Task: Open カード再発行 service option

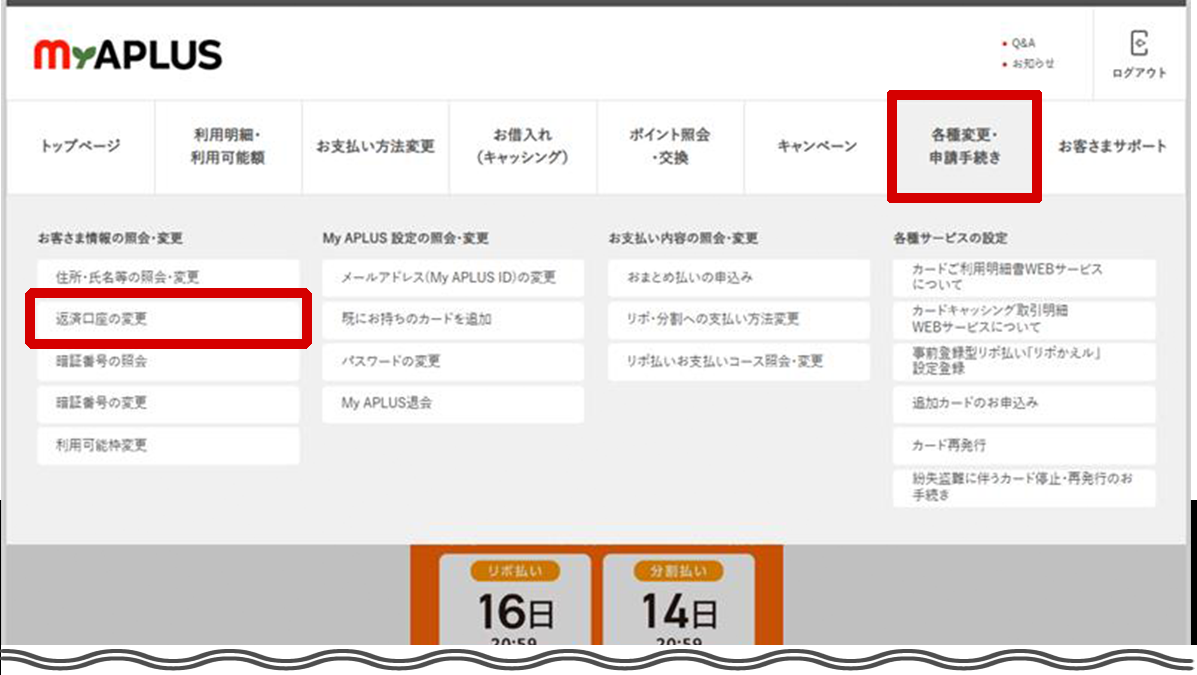Action: click(1024, 445)
